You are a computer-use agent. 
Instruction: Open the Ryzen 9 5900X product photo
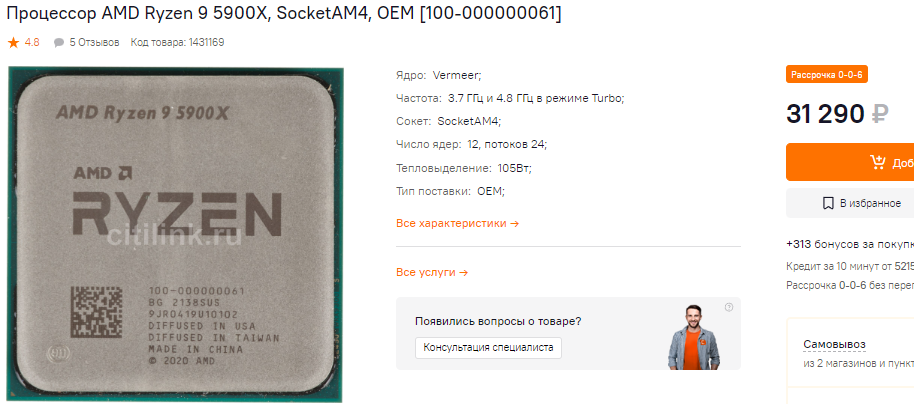[175, 234]
